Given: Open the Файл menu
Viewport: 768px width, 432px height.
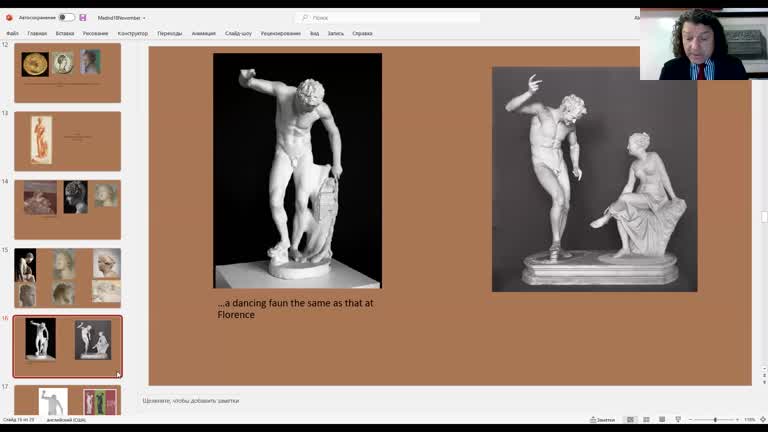Looking at the screenshot, I should (x=12, y=33).
